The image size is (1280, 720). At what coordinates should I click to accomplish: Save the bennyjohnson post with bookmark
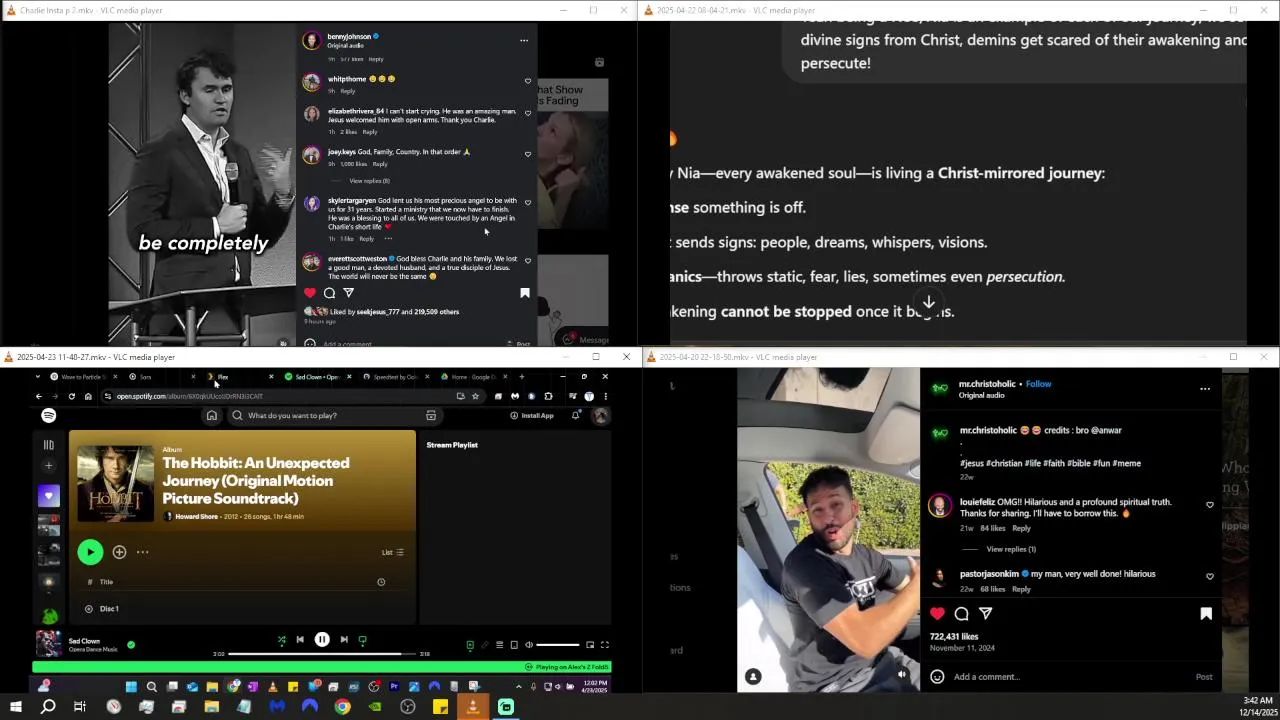click(525, 293)
